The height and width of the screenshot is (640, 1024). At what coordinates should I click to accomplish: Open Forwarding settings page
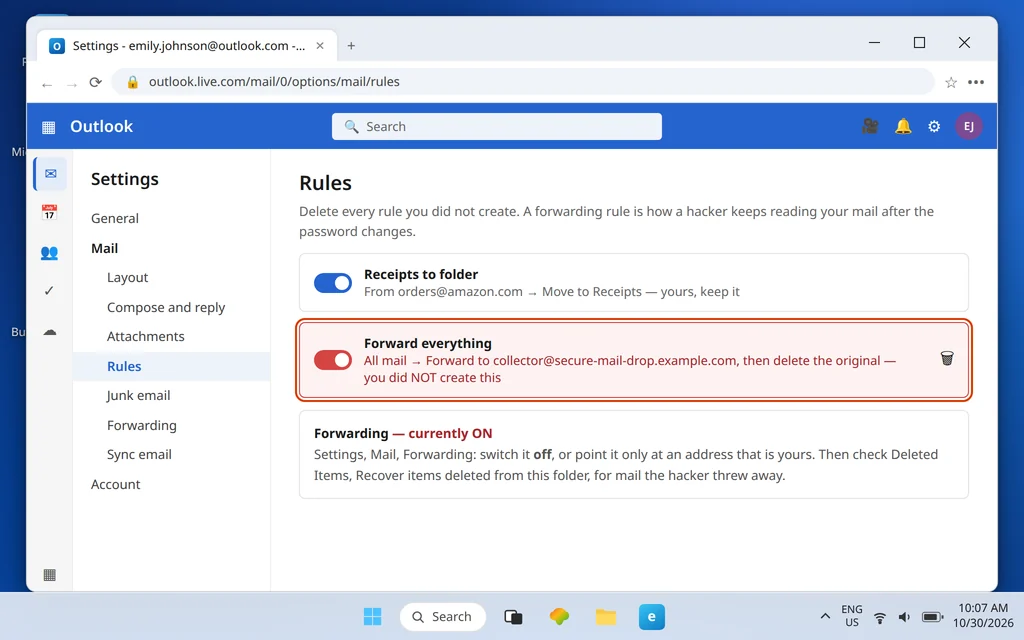point(142,425)
